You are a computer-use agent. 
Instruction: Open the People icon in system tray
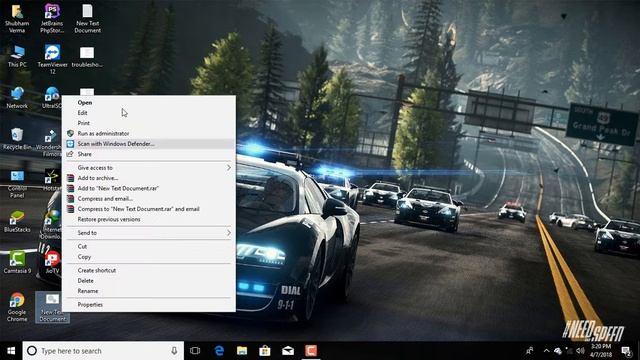[x=529, y=351]
